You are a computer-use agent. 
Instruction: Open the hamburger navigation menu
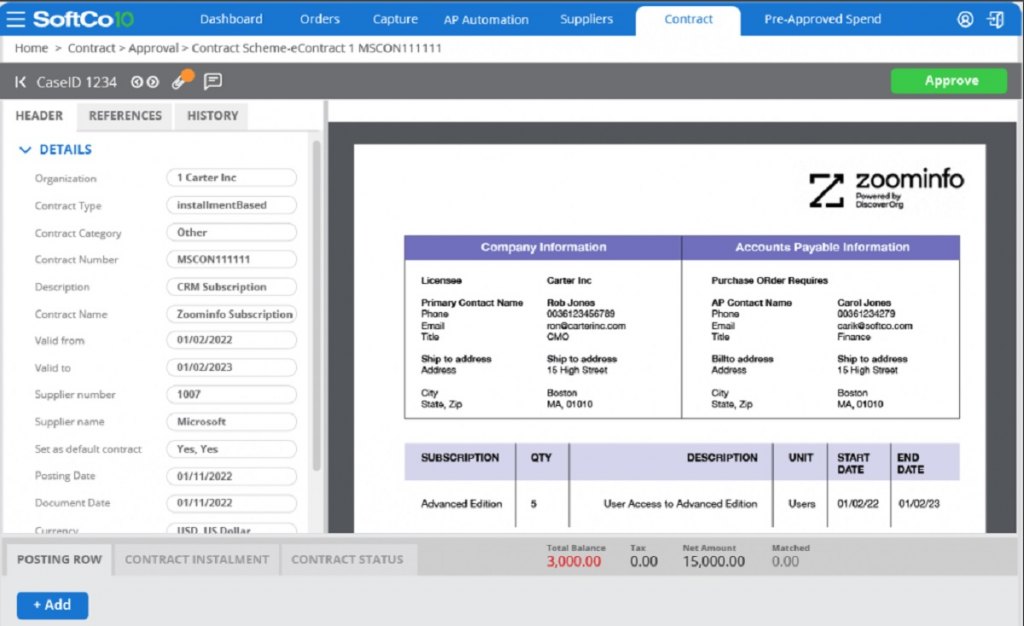tap(16, 19)
